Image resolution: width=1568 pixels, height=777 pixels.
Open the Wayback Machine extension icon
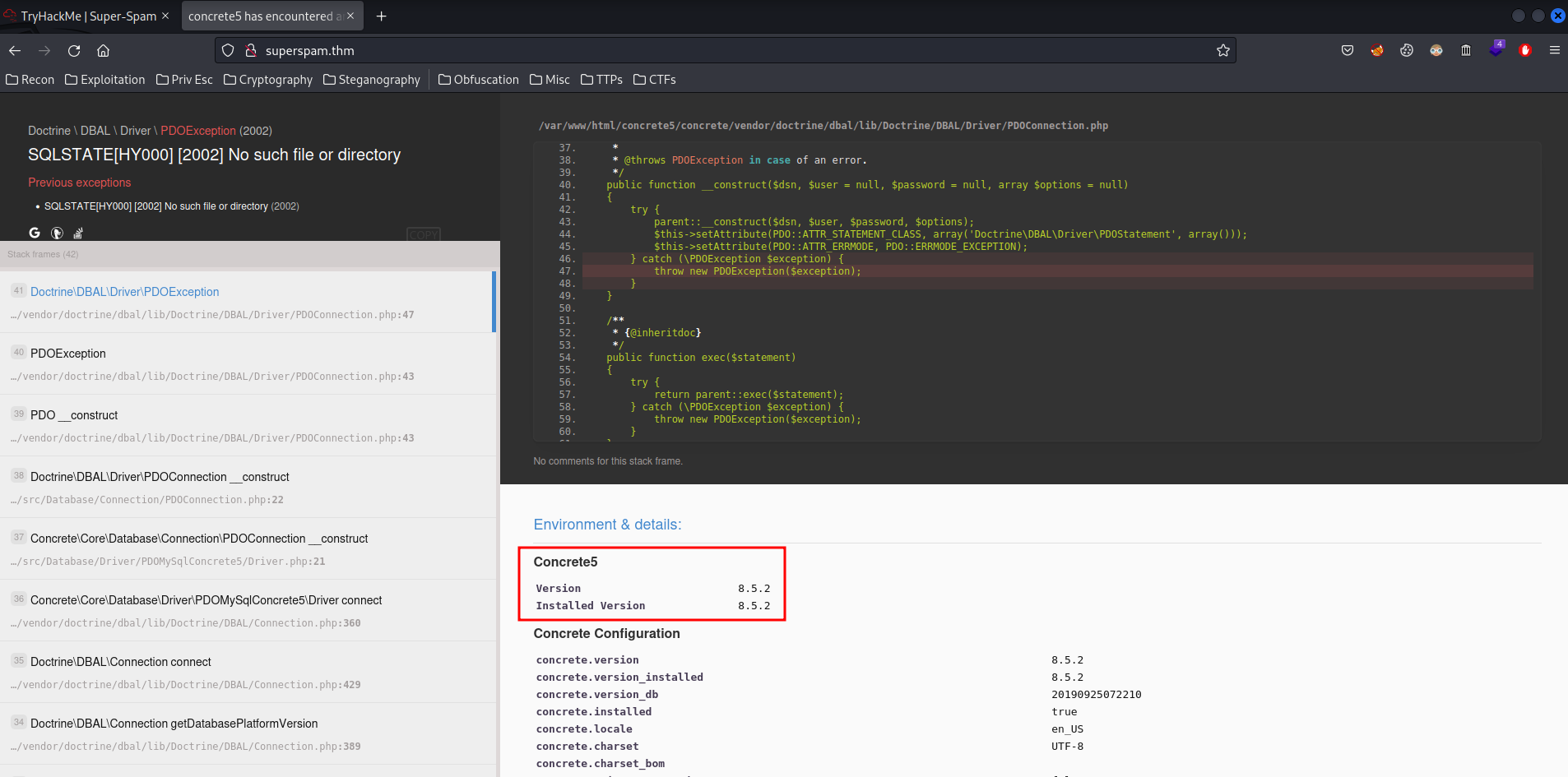pyautogui.click(x=1466, y=51)
